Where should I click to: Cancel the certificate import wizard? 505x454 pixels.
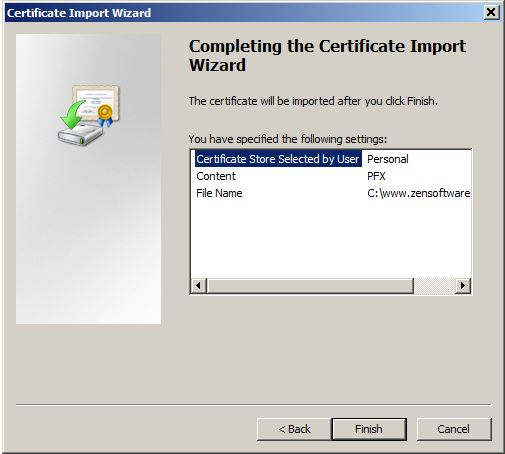click(x=454, y=429)
